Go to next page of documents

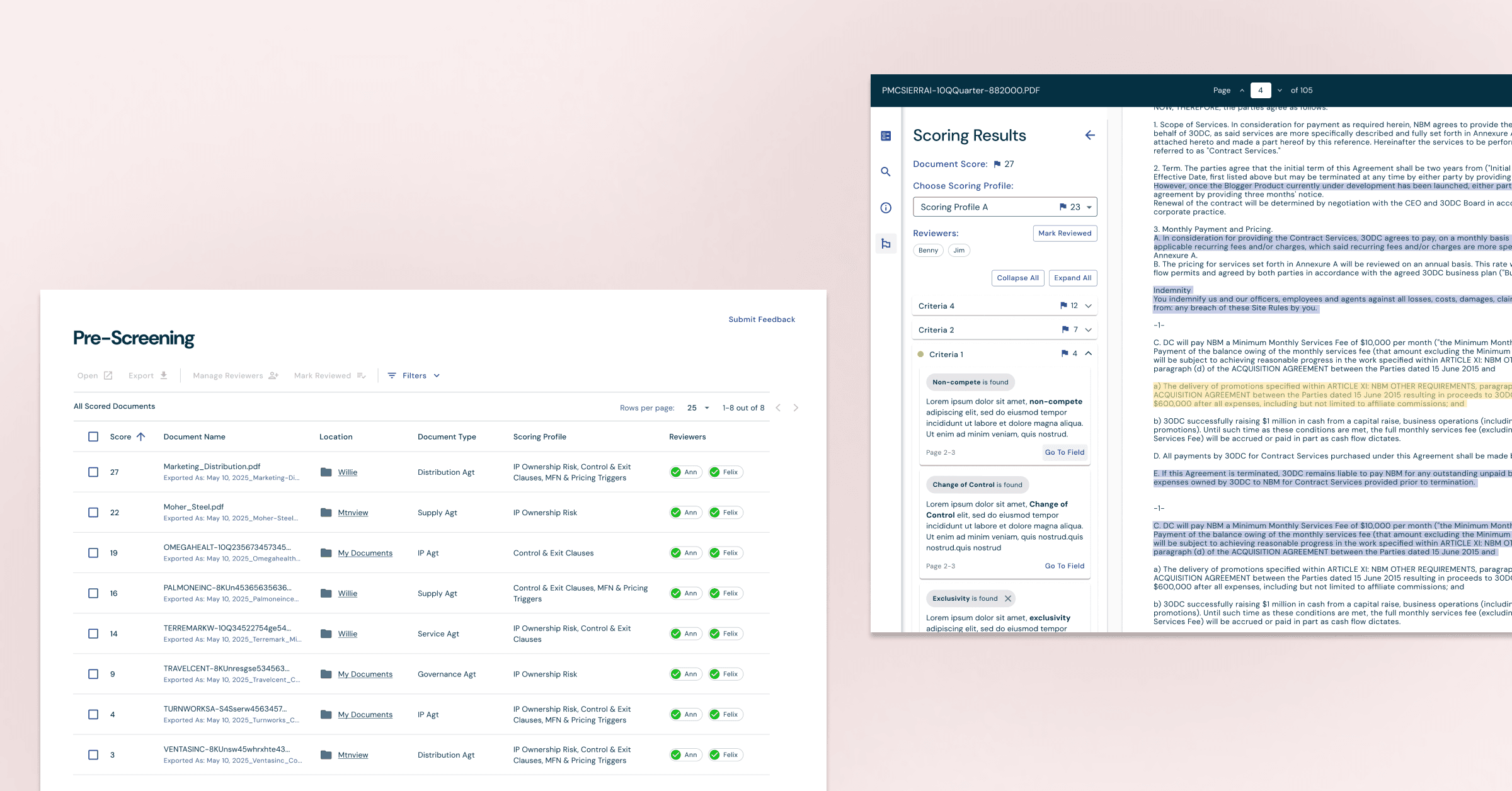coord(796,408)
